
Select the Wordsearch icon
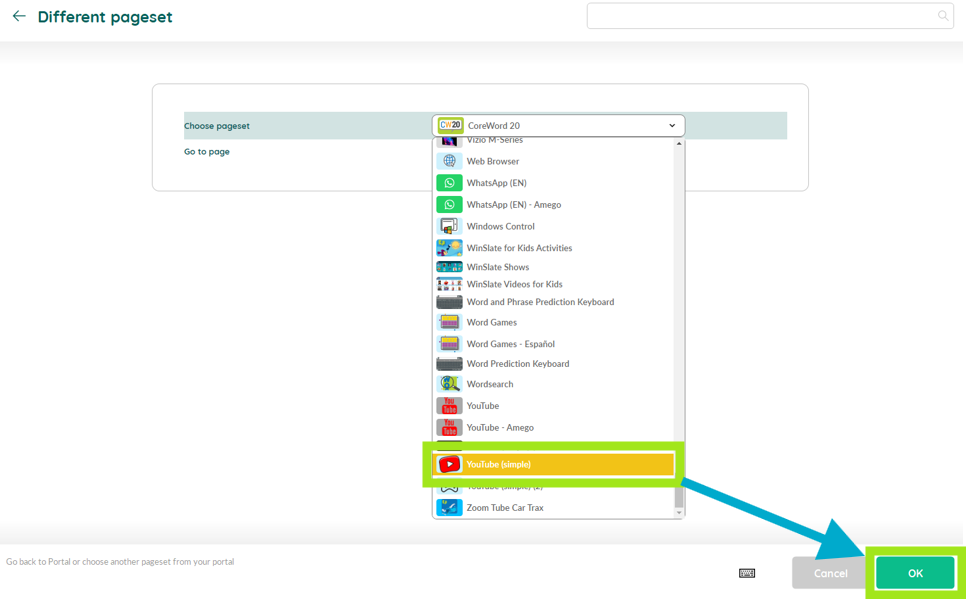(x=449, y=384)
